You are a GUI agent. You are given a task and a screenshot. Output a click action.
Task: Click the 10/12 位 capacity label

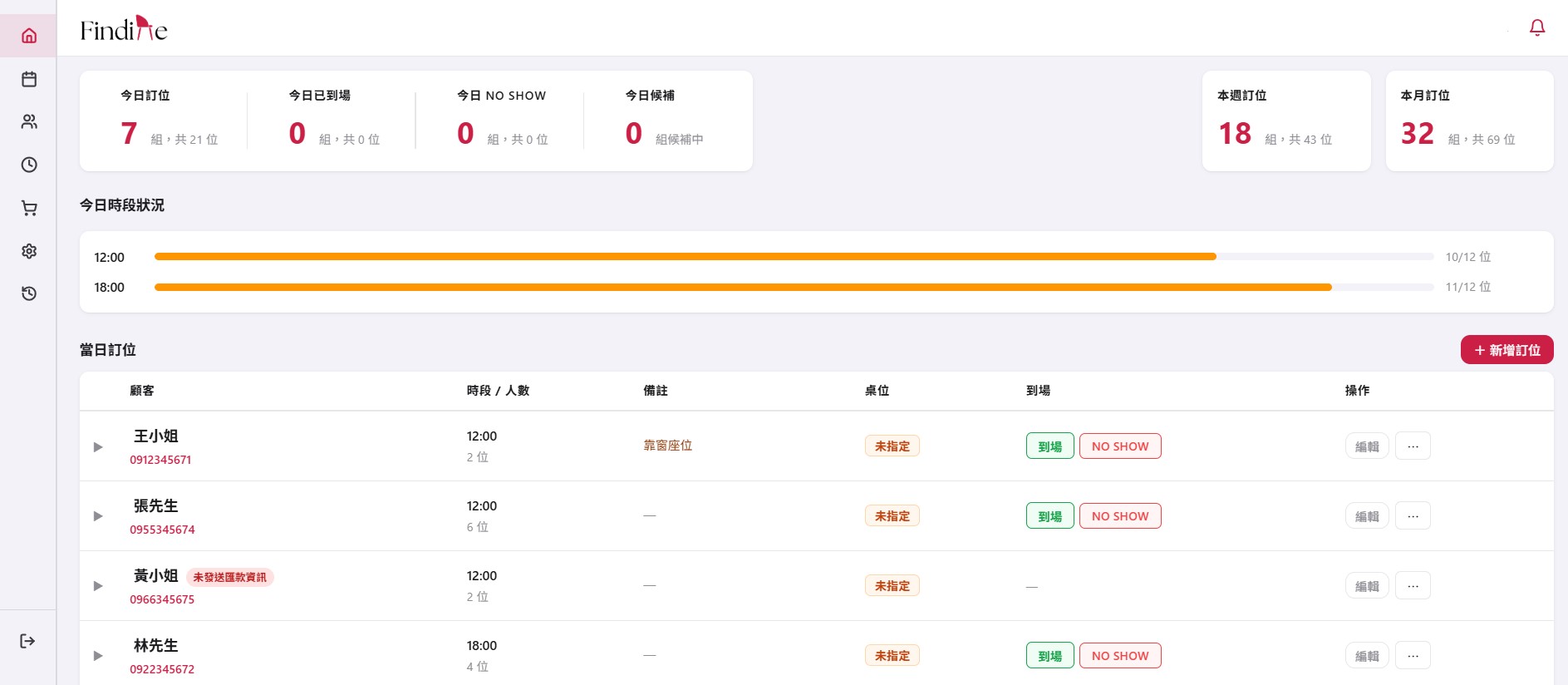[1468, 257]
